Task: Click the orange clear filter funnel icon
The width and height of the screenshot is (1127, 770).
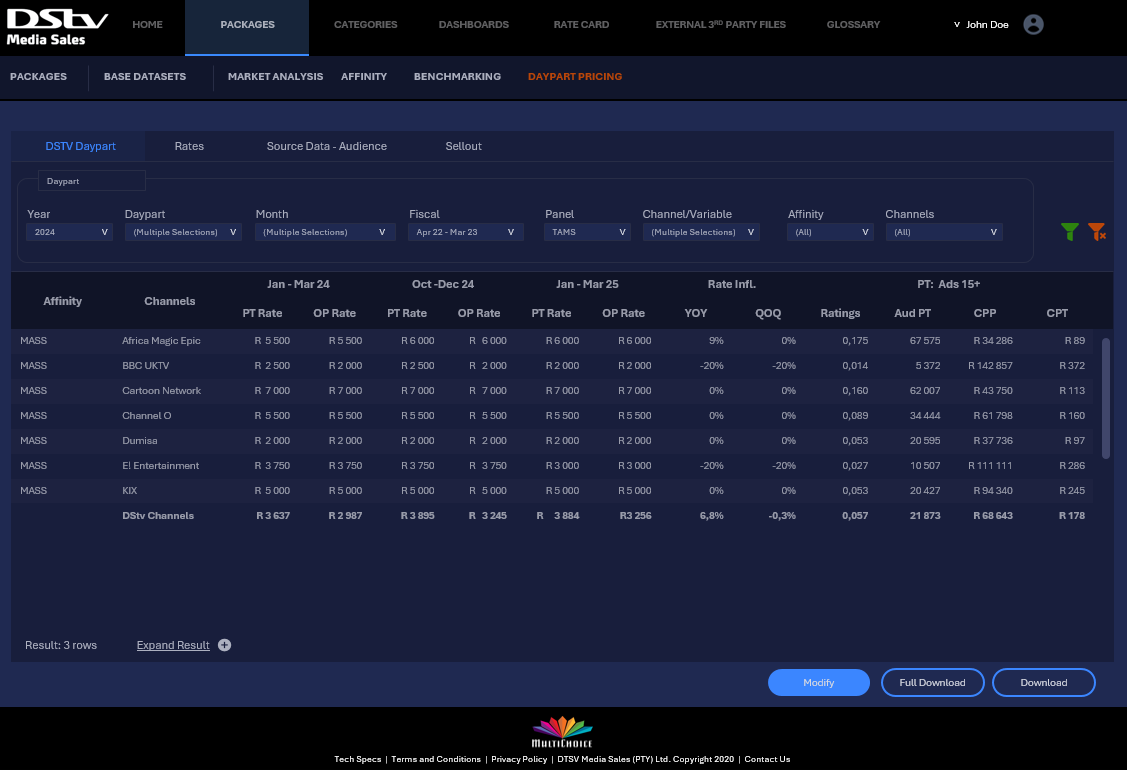Action: point(1097,232)
